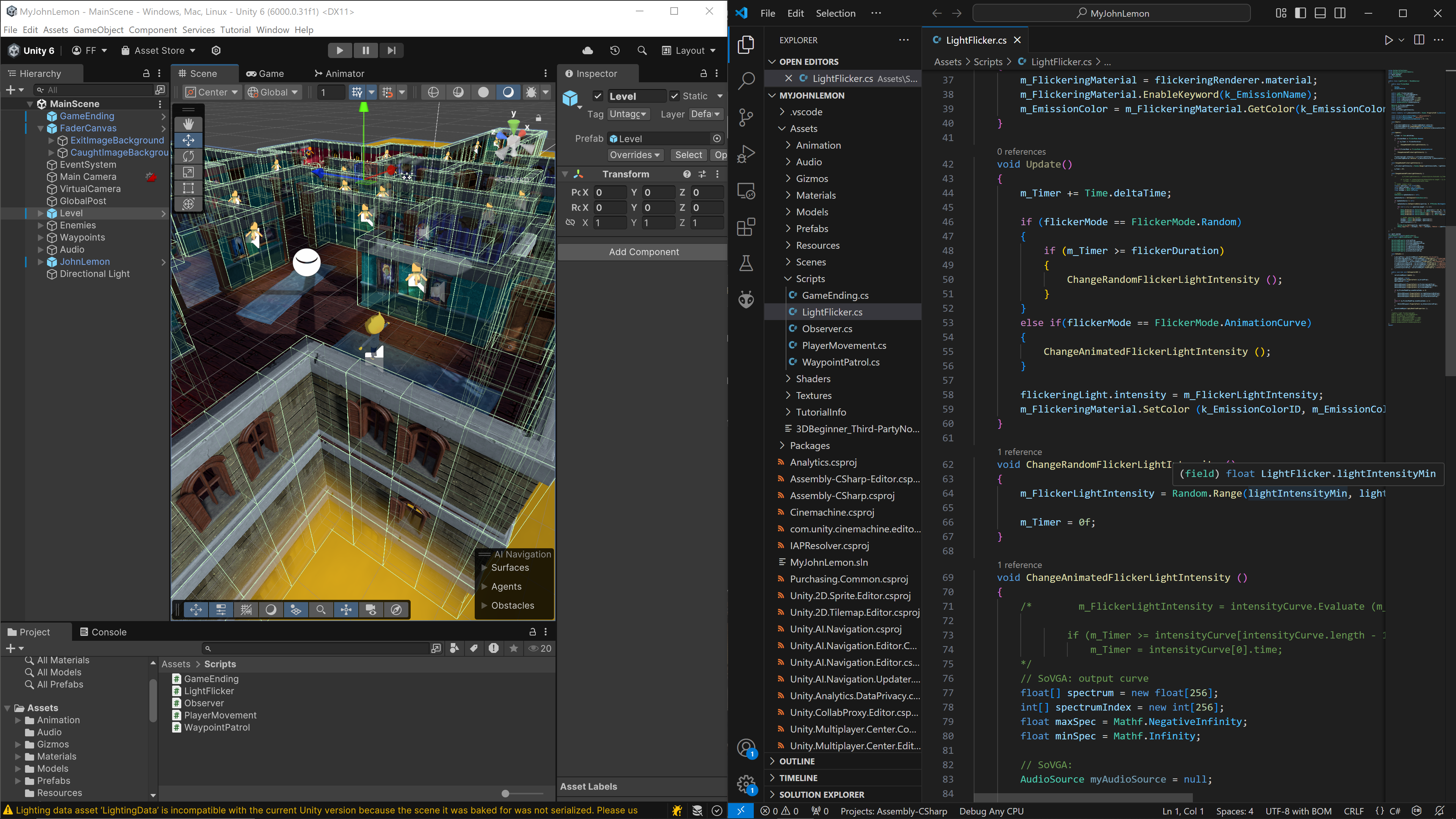
Task: Open VS Code Remote Explorer icon
Action: [x=746, y=190]
